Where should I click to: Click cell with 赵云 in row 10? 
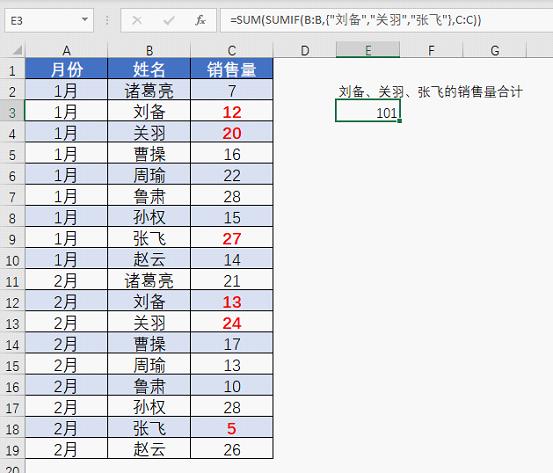149,259
